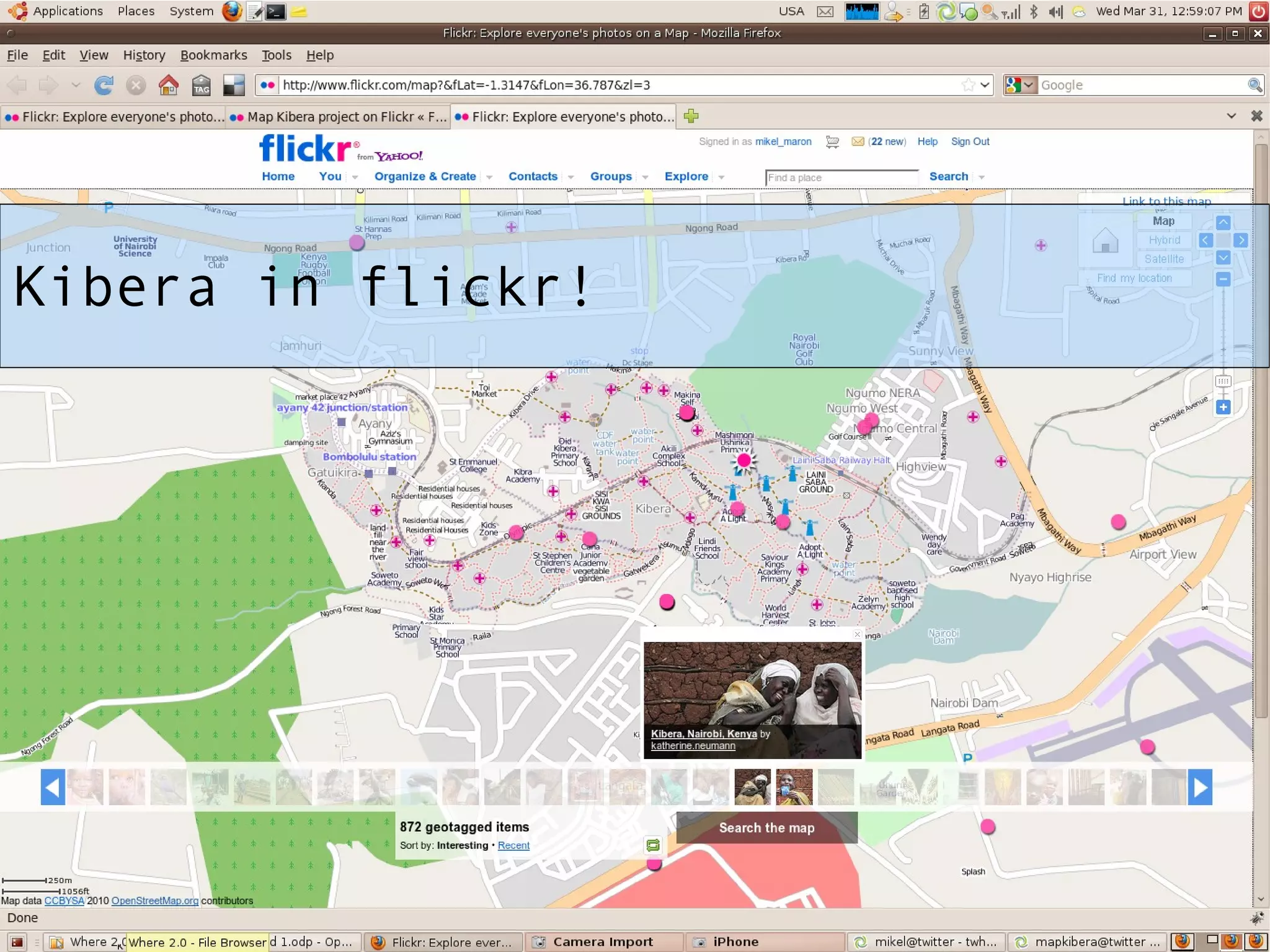Zoom out with the minus button
The height and width of the screenshot is (952, 1270).
1223,279
